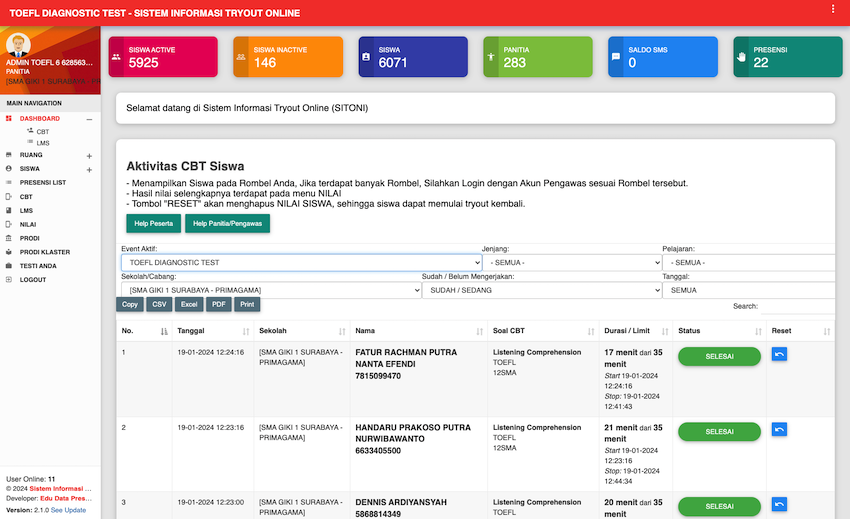The width and height of the screenshot is (850, 519).
Task: Click the See Update link
Action: 69,510
